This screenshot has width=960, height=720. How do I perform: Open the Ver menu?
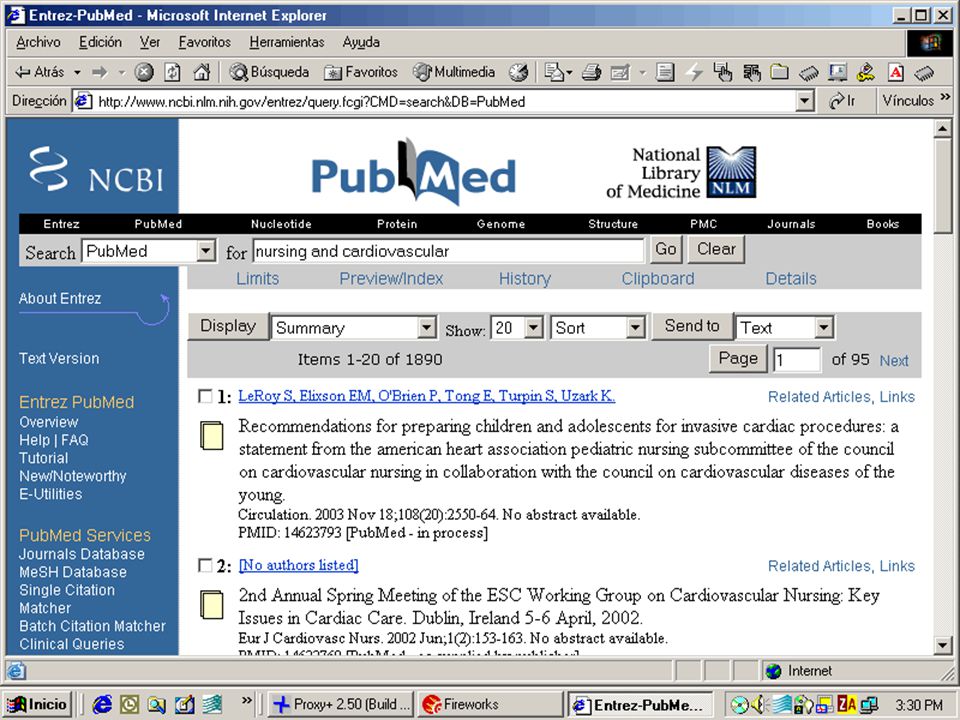tap(149, 42)
